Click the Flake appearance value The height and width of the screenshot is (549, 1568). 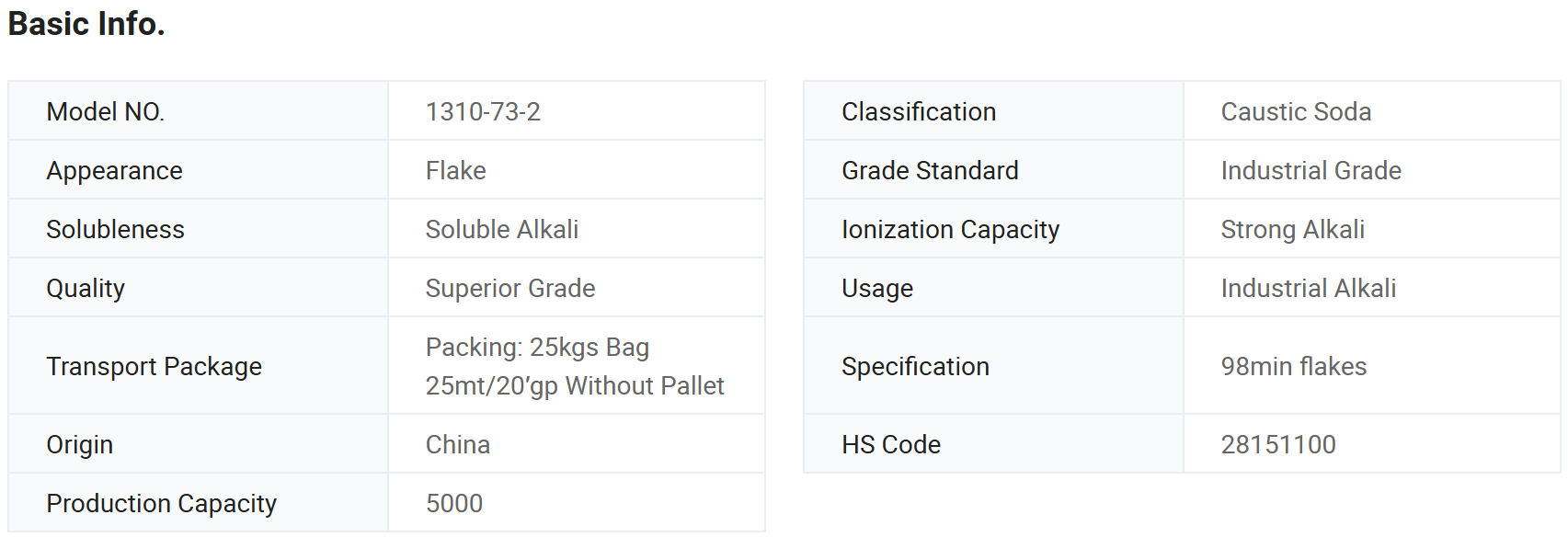(456, 171)
